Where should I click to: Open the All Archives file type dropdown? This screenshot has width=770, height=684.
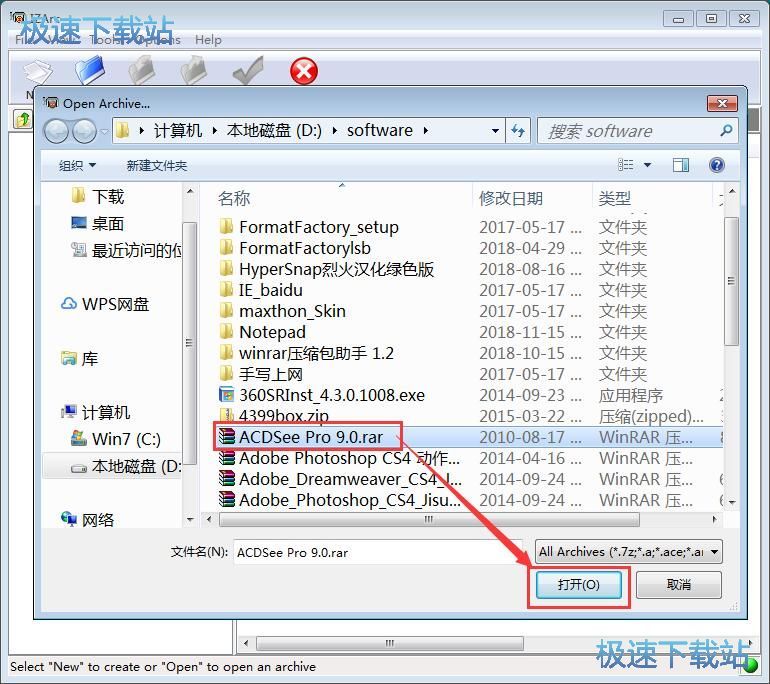point(628,551)
